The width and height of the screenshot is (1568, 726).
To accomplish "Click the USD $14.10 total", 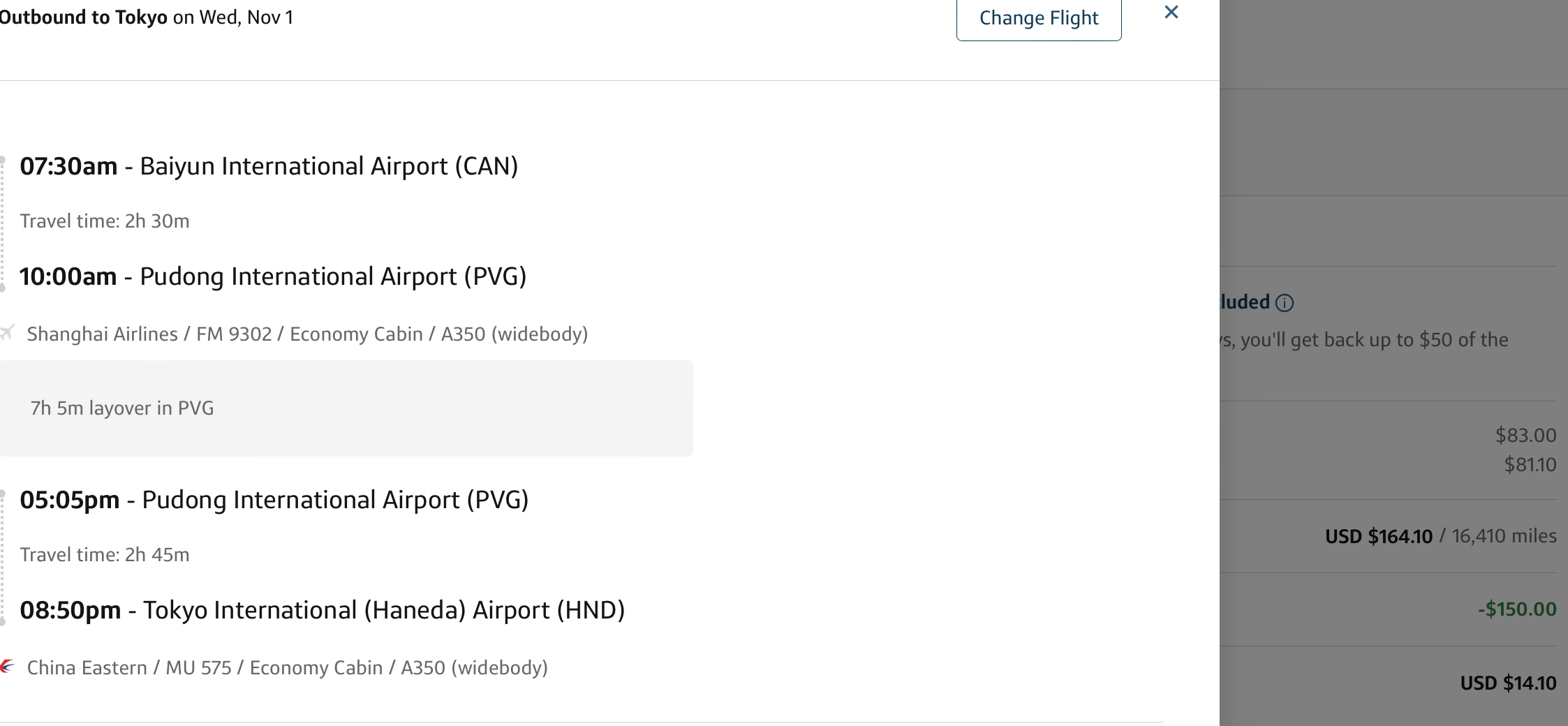I will click(x=1508, y=683).
